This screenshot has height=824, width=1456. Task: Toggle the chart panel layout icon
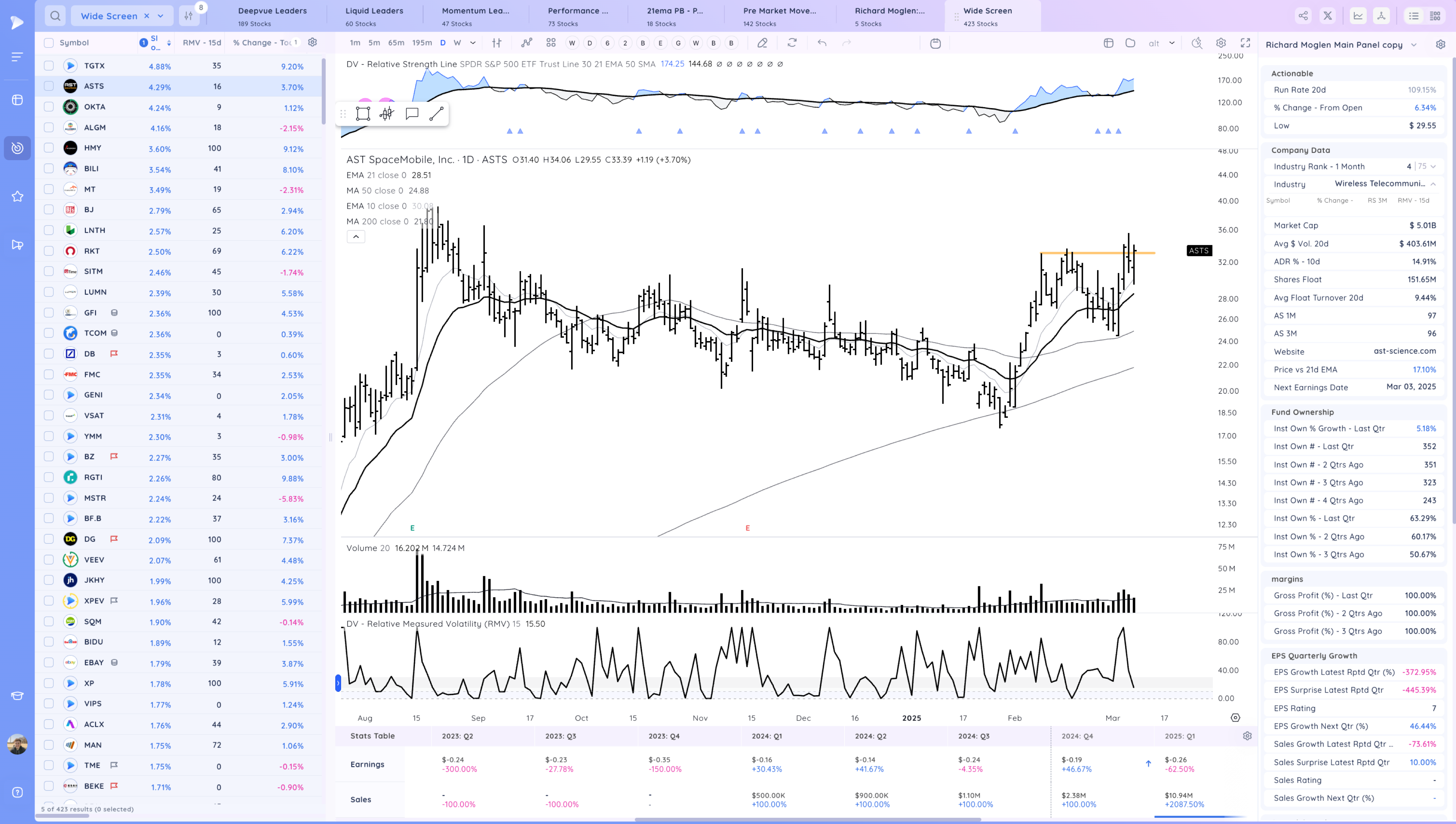(x=1108, y=43)
